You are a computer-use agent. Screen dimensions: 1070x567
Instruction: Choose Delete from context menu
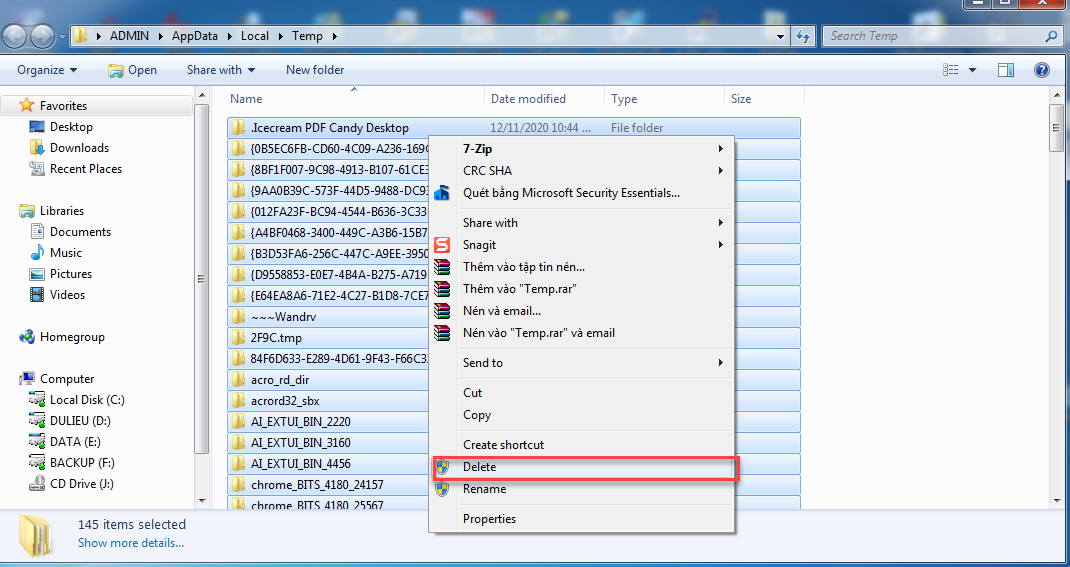tap(581, 467)
